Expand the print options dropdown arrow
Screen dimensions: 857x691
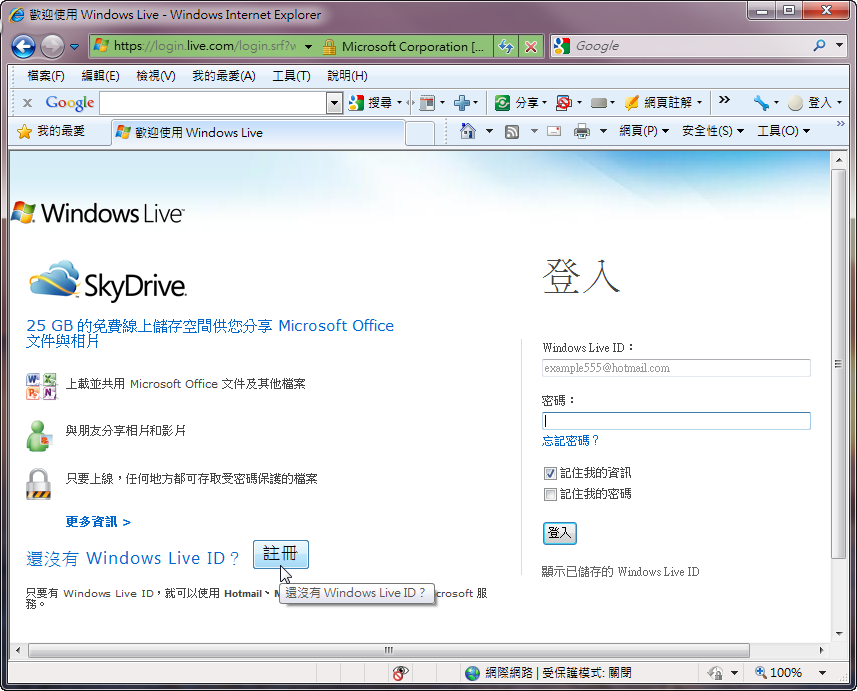[x=603, y=131]
